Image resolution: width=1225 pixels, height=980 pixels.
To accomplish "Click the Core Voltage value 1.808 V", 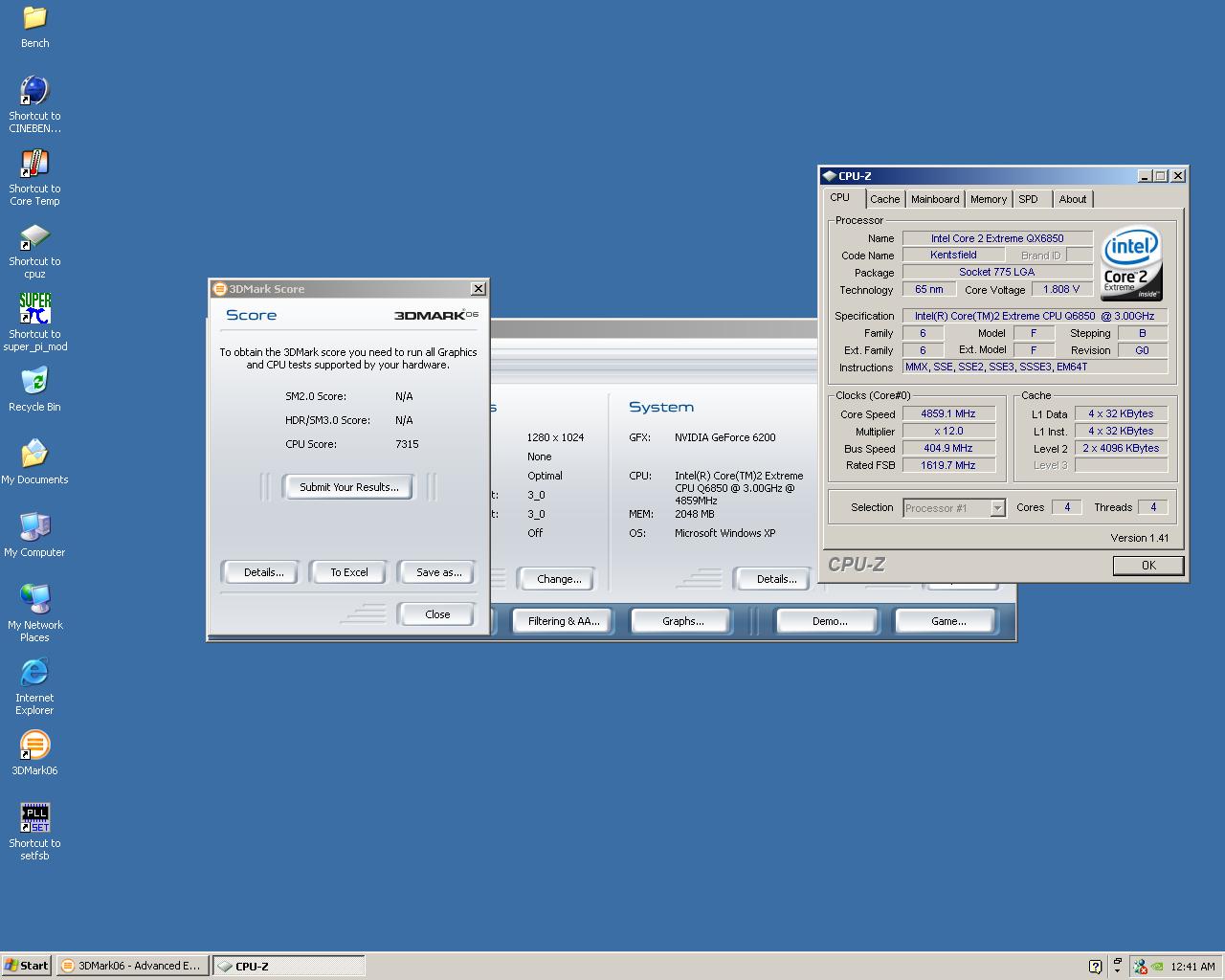I will 1061,289.
